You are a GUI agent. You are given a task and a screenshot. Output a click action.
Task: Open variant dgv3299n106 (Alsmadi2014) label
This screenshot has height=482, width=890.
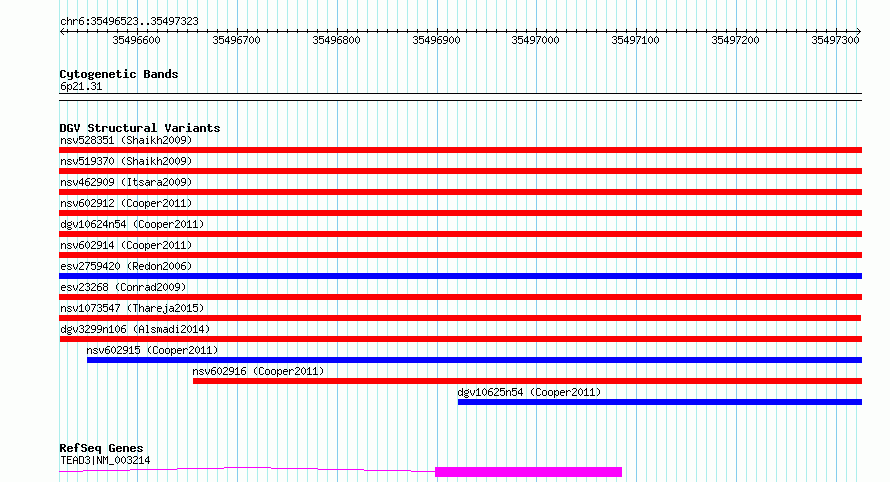click(x=135, y=329)
